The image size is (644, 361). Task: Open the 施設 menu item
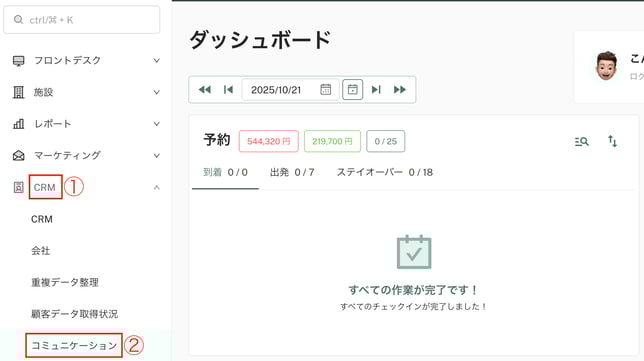(43, 92)
